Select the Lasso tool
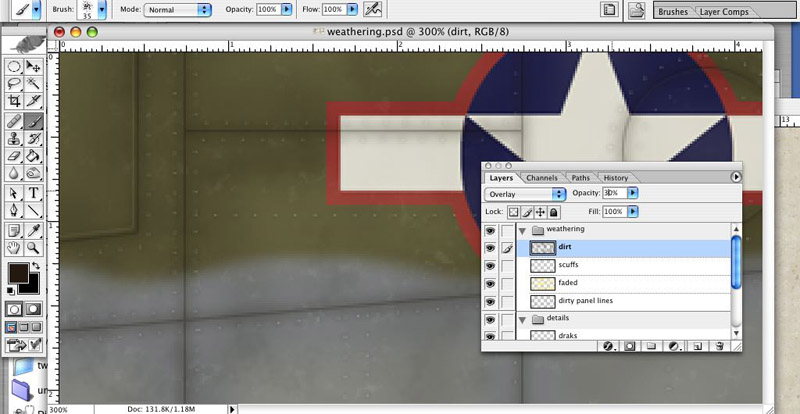 14,83
